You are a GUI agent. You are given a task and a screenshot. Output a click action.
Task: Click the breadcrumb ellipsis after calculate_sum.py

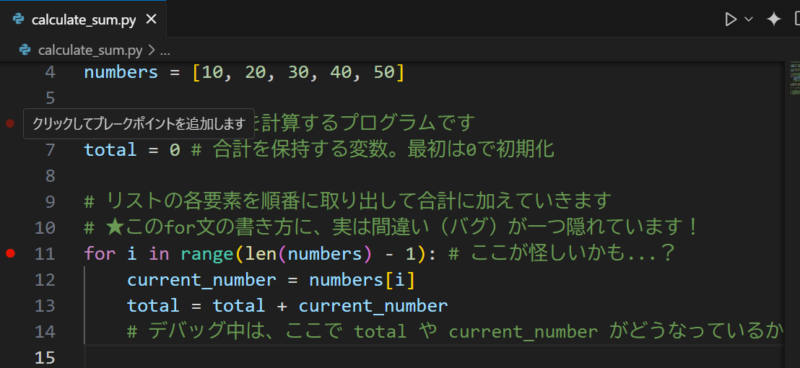(165, 51)
